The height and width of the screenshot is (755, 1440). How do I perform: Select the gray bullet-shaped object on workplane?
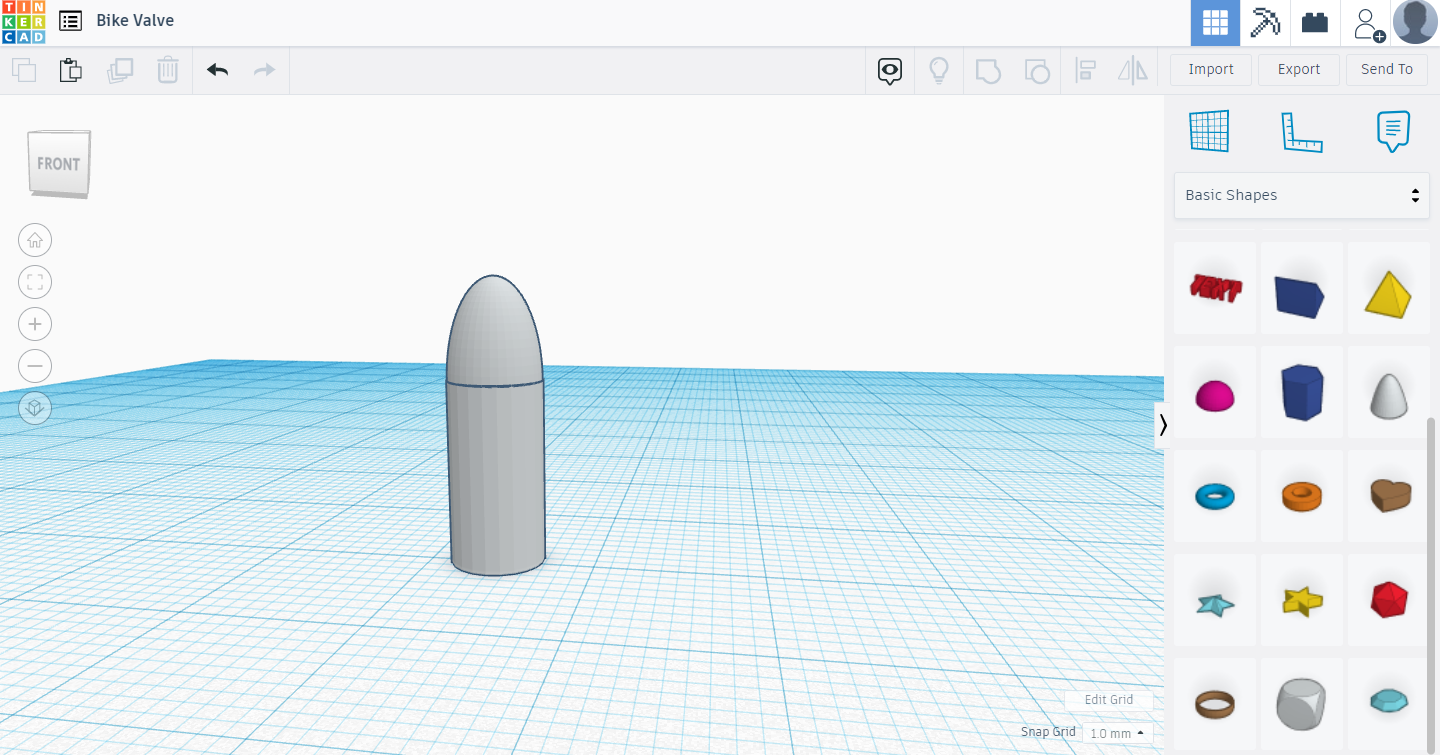coord(496,425)
